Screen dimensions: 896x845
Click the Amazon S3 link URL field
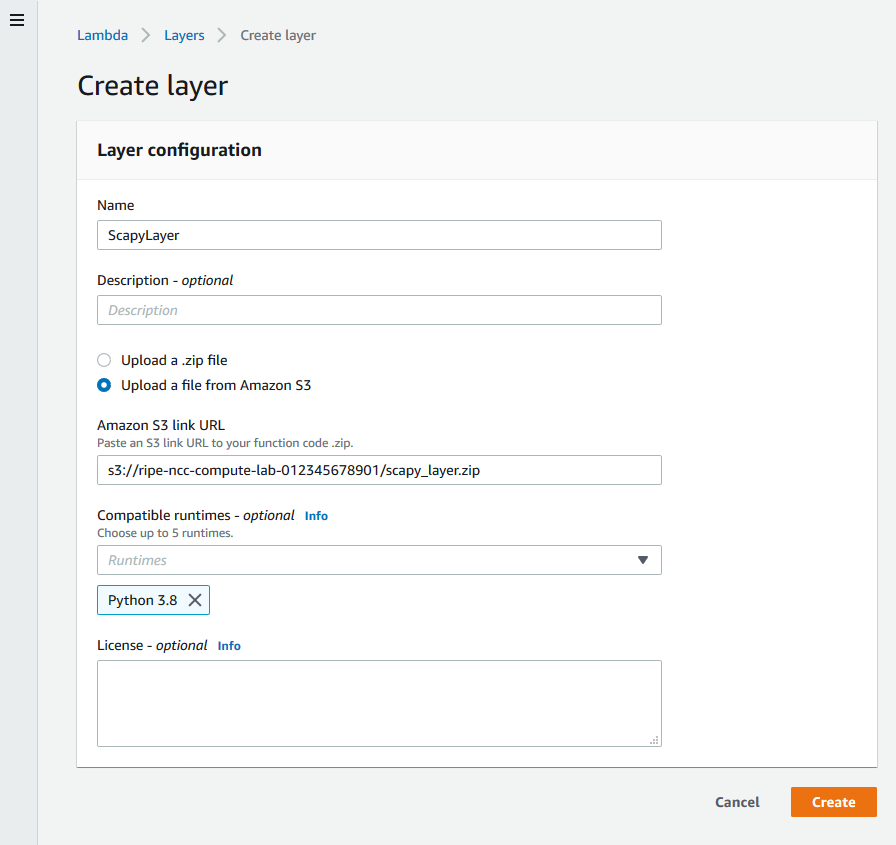[379, 470]
